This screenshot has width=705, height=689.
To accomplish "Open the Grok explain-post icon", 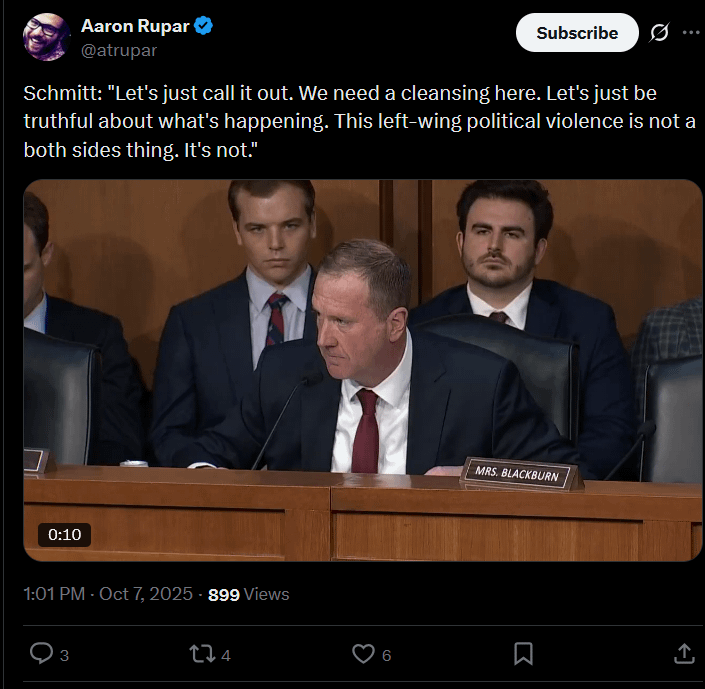I will [x=659, y=33].
